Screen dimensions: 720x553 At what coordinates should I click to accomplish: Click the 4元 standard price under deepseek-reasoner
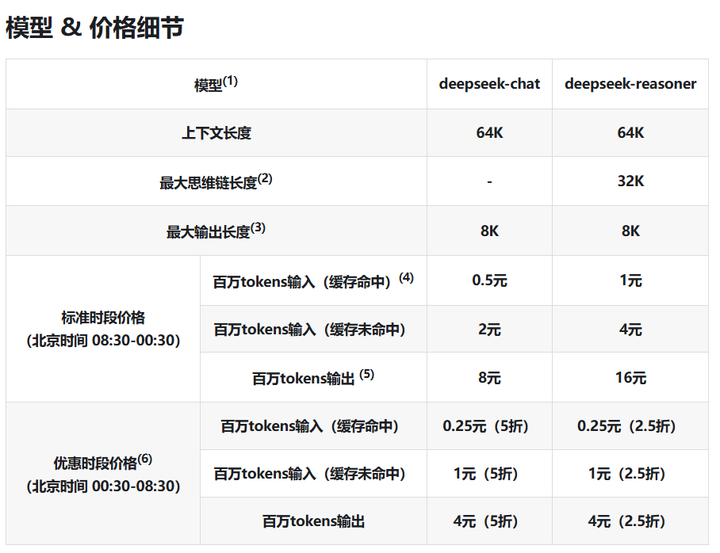click(x=630, y=329)
